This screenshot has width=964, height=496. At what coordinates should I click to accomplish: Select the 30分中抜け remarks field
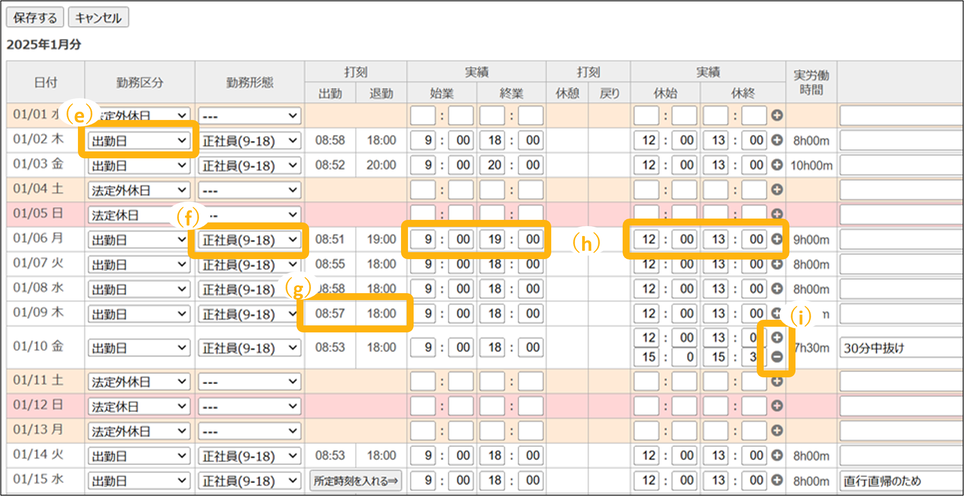click(900, 348)
